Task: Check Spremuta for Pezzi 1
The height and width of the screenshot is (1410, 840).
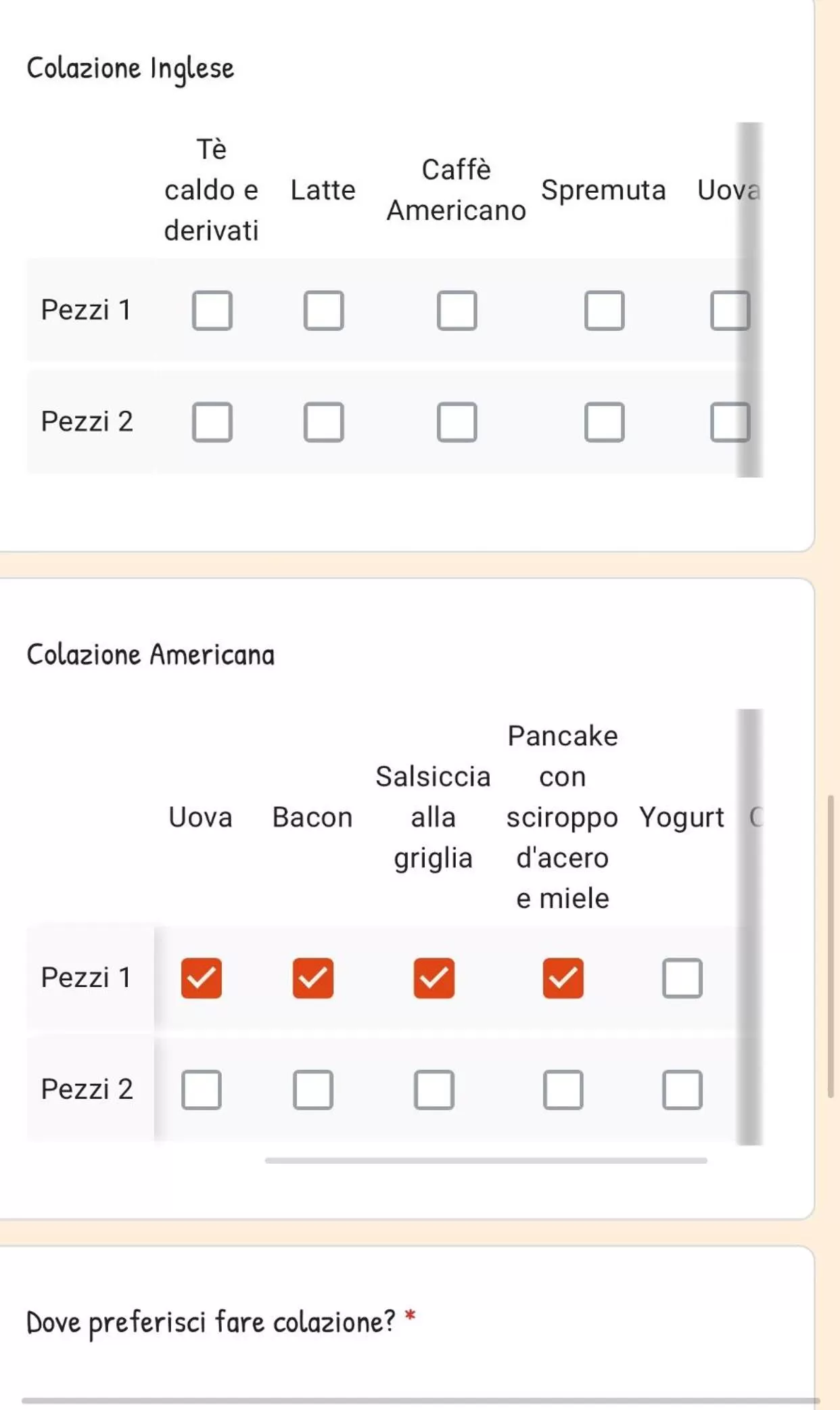Action: [x=605, y=311]
